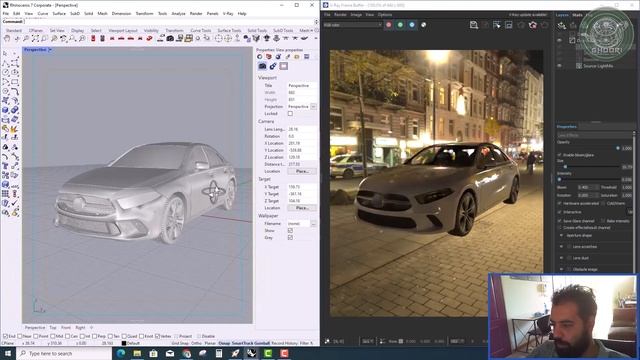Expand the Aperture shape section
The height and width of the screenshot is (360, 640).
(x=561, y=236)
